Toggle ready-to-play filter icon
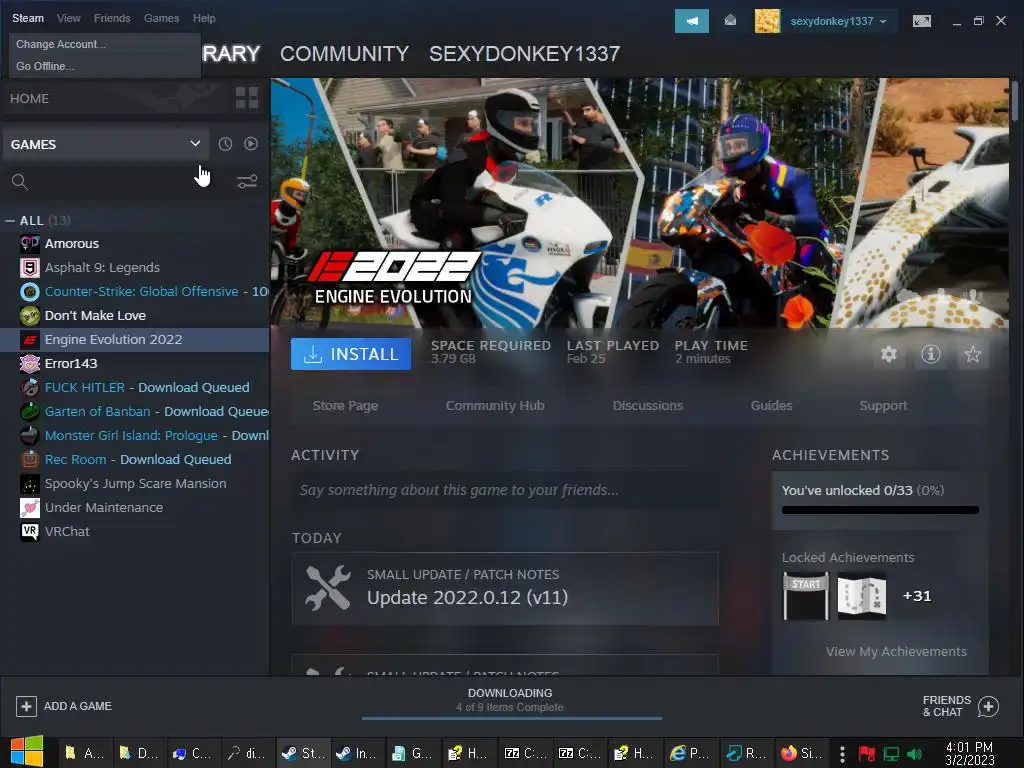 click(251, 144)
